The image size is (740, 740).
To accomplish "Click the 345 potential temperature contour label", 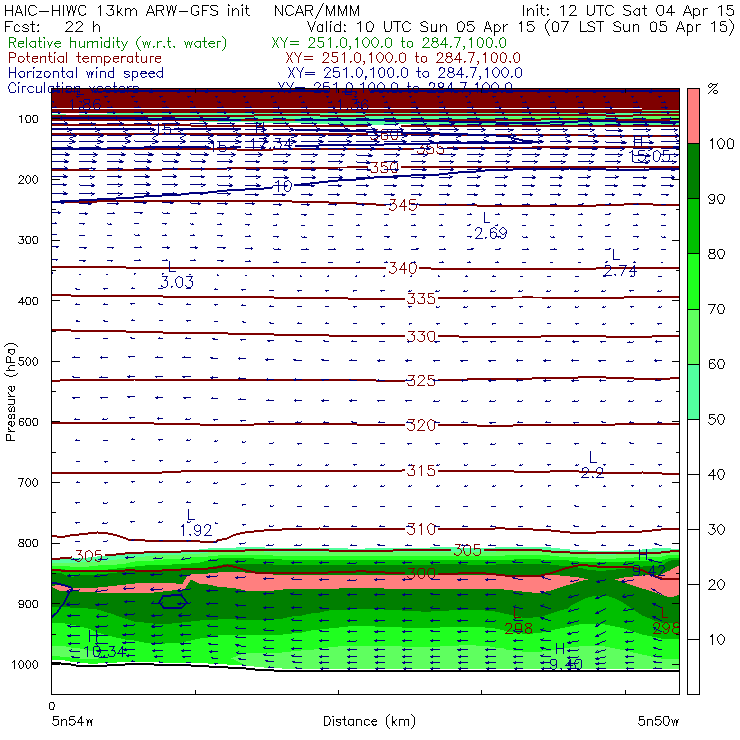I will coord(403,205).
